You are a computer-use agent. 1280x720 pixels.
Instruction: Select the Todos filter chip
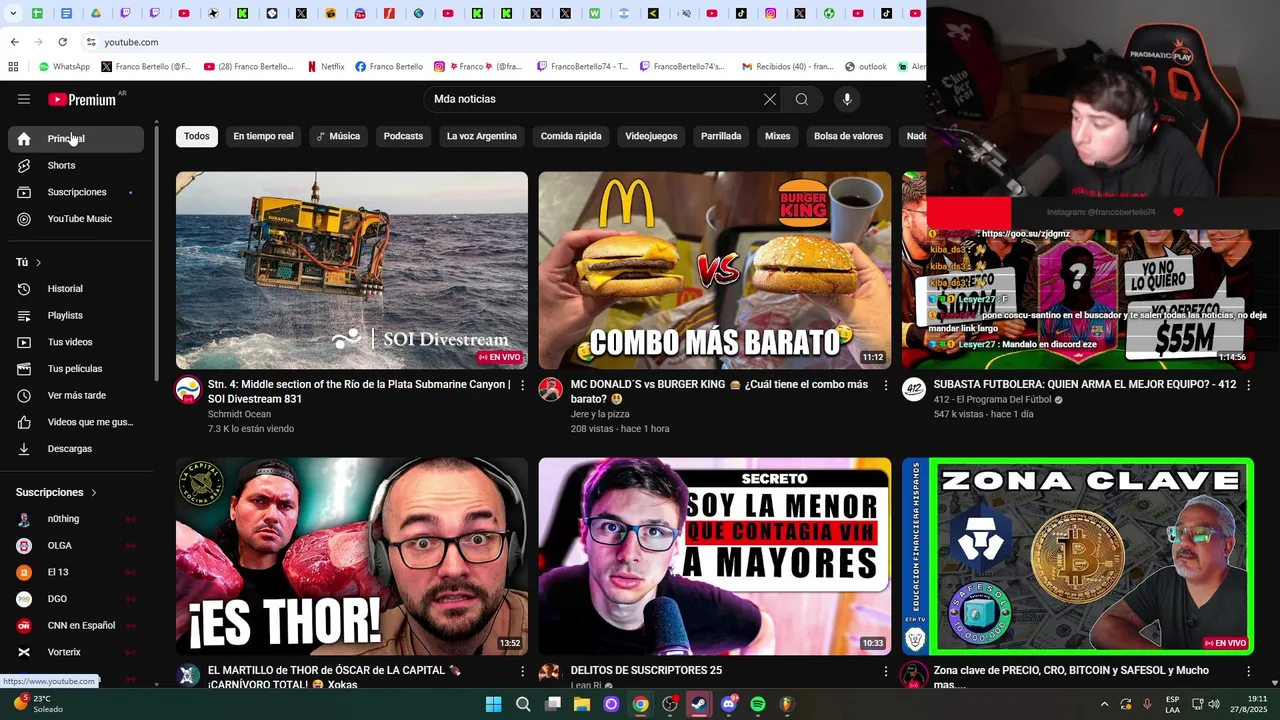[x=197, y=136]
